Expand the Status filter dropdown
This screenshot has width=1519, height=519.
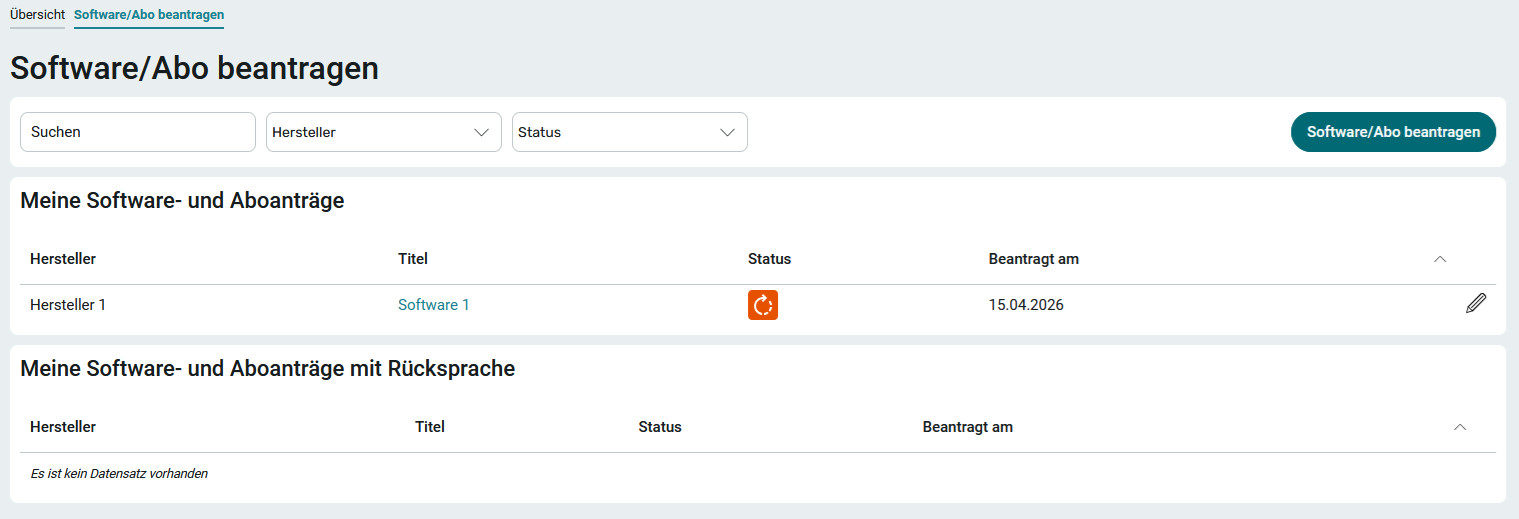pyautogui.click(x=629, y=132)
